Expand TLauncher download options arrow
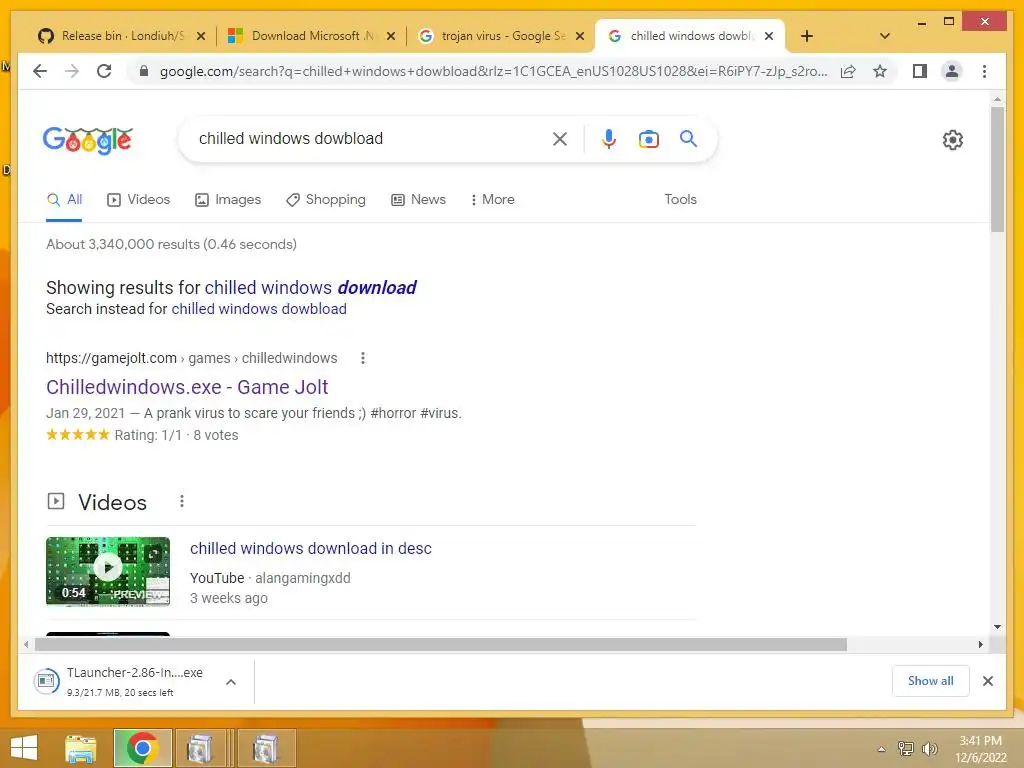 [x=231, y=682]
